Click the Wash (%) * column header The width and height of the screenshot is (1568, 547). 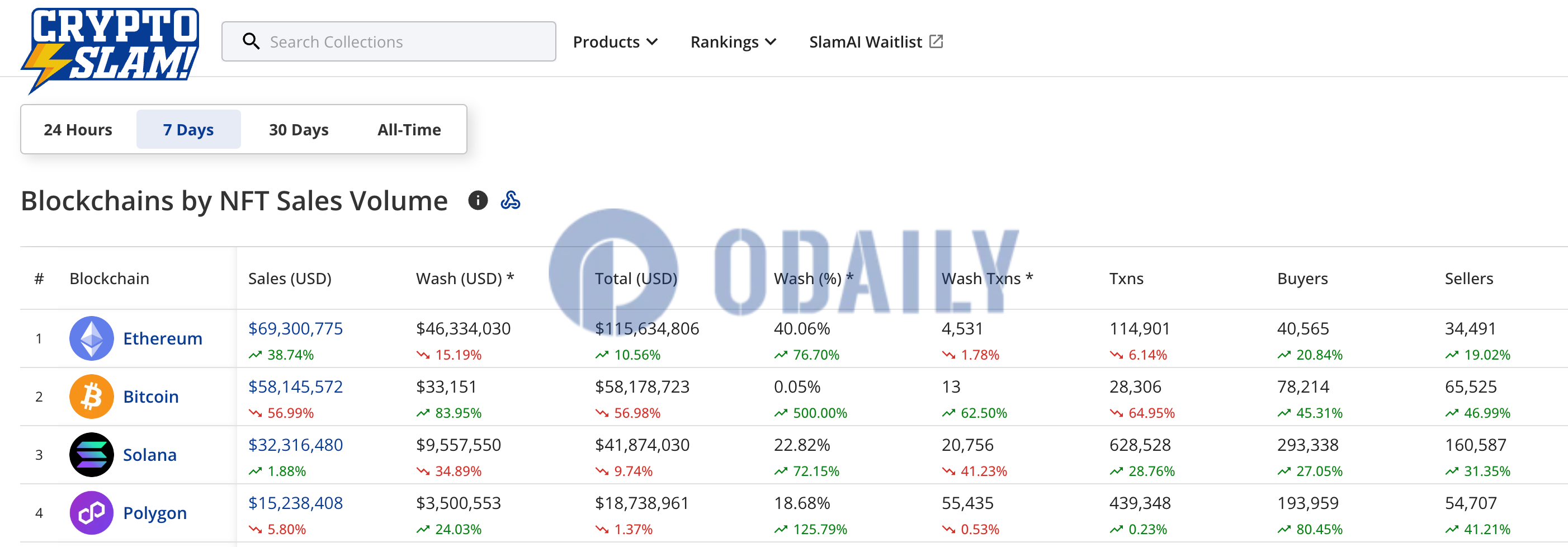[814, 279]
